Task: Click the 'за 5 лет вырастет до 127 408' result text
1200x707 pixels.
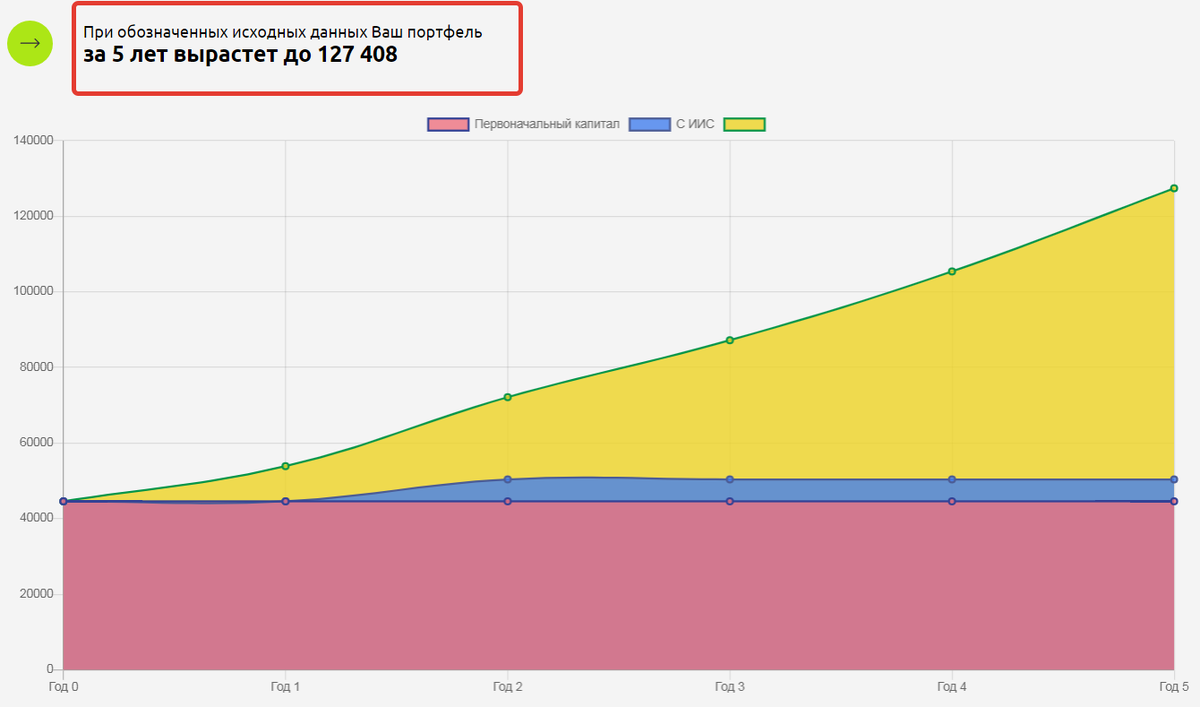Action: 240,56
